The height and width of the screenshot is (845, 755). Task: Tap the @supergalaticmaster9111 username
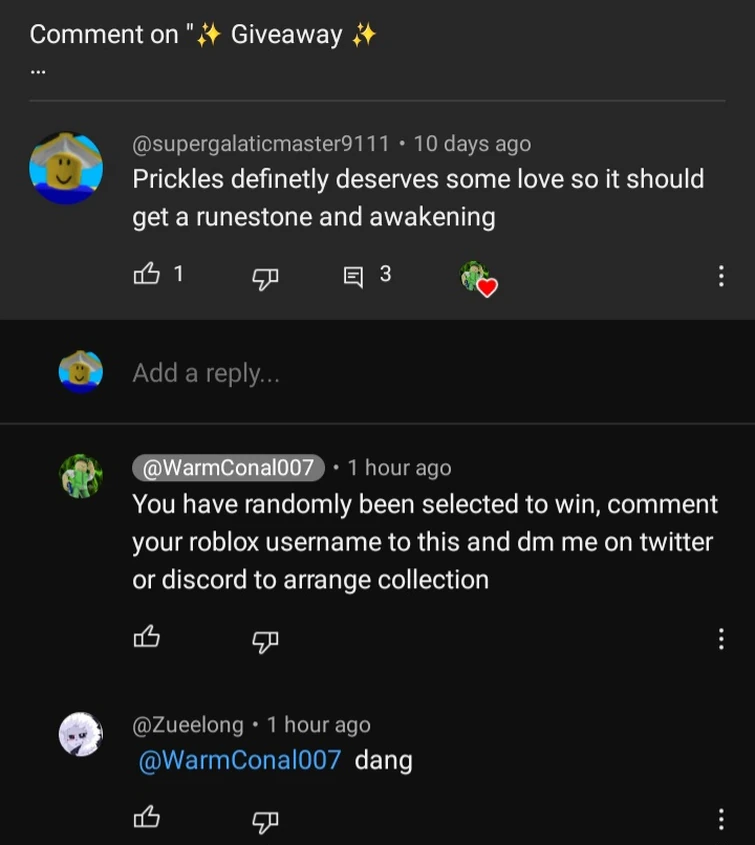(261, 144)
